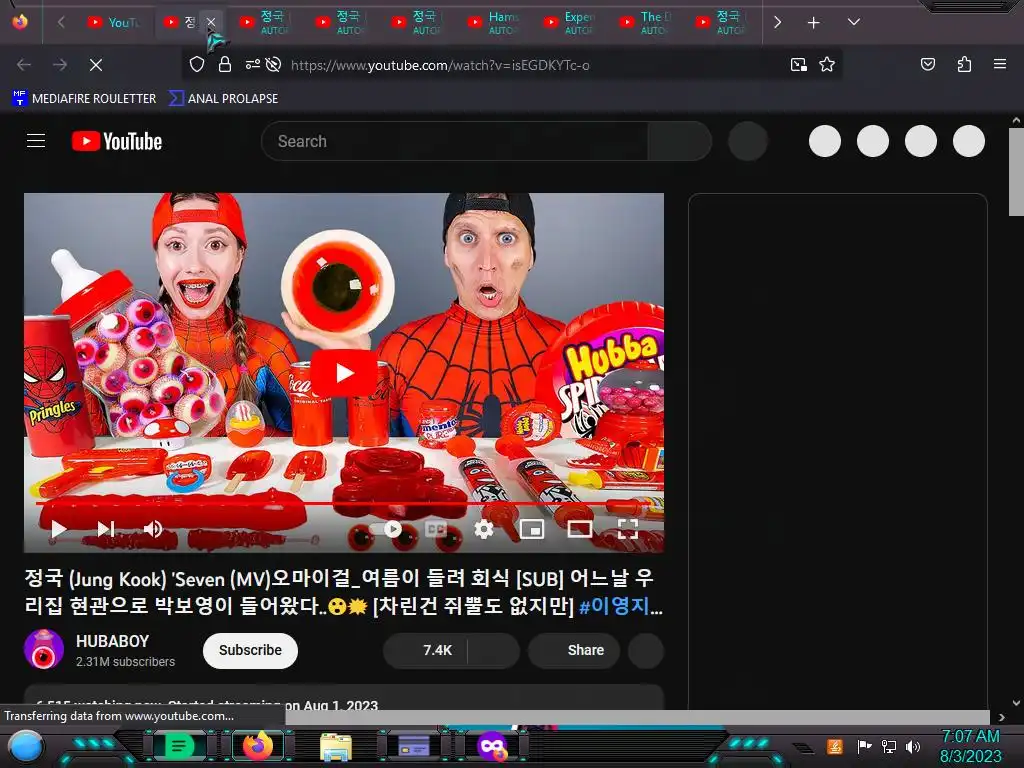
Task: Switch to the 'Hams' tab
Action: point(494,23)
